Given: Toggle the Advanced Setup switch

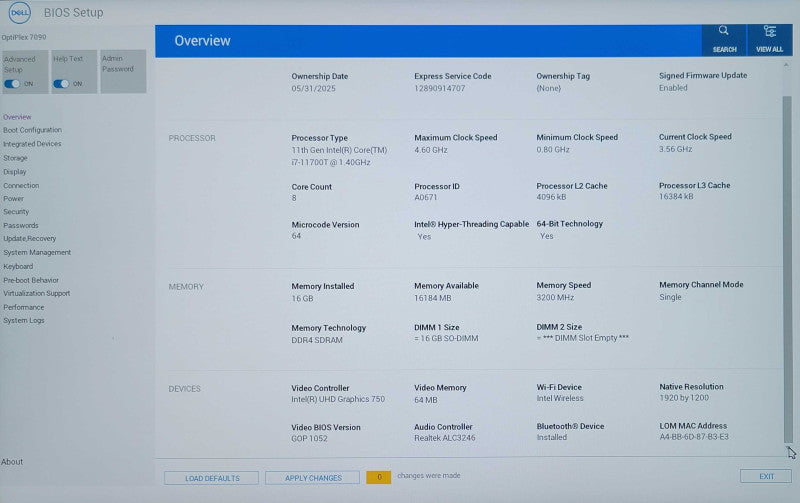Looking at the screenshot, I should point(12,84).
